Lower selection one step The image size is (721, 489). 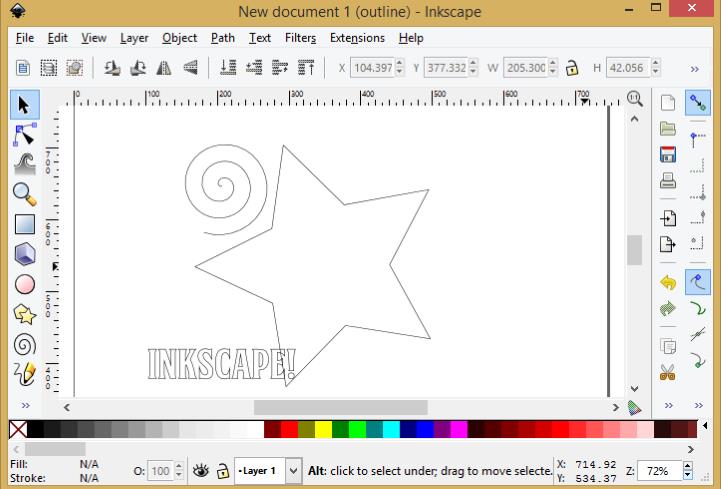254,68
